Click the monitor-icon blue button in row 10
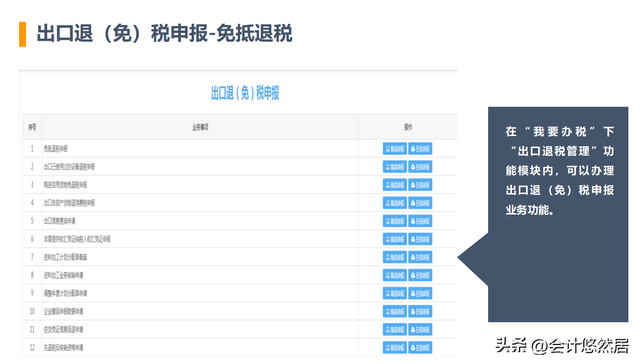 (394, 311)
